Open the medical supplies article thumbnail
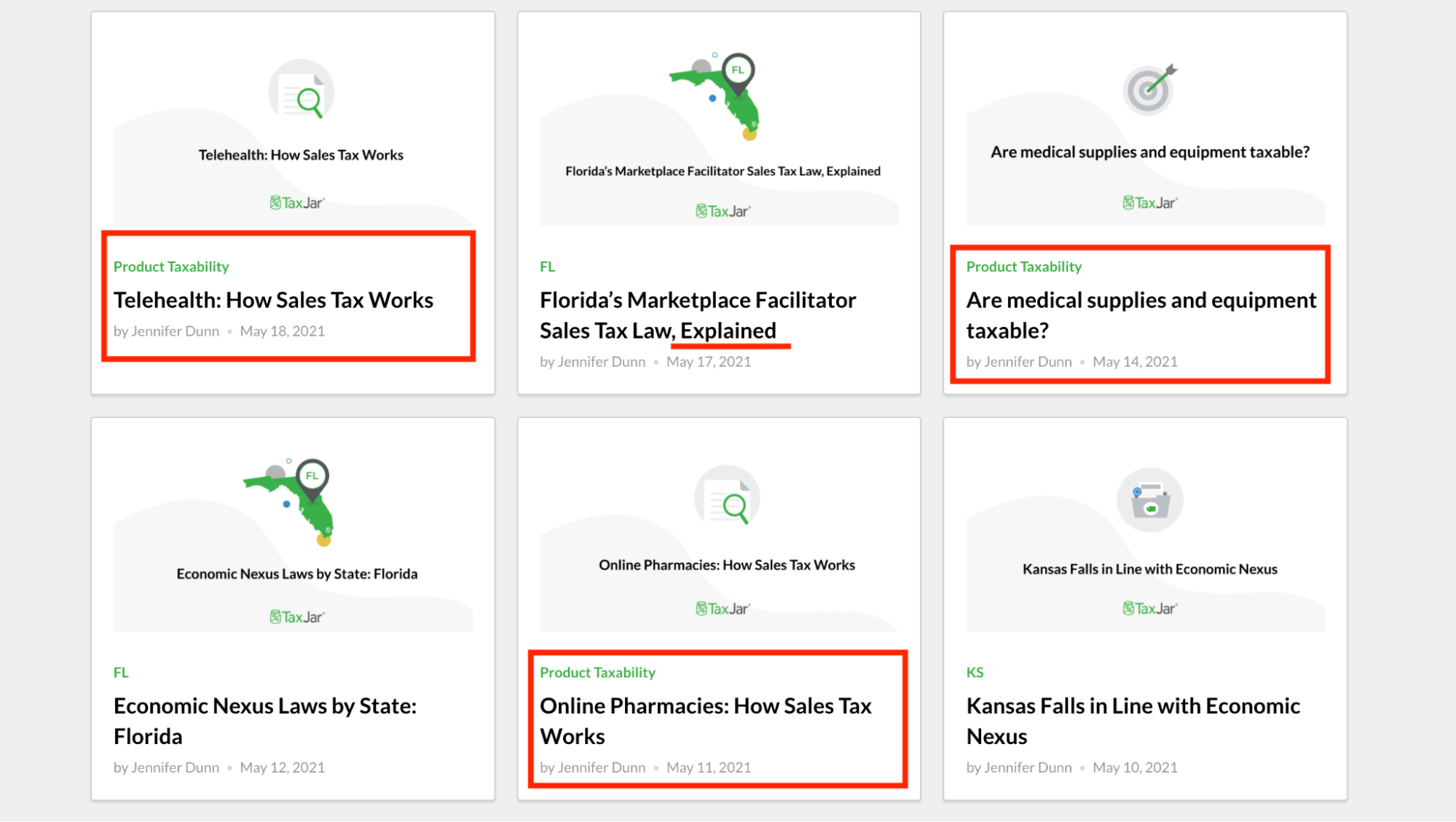 (x=1146, y=130)
